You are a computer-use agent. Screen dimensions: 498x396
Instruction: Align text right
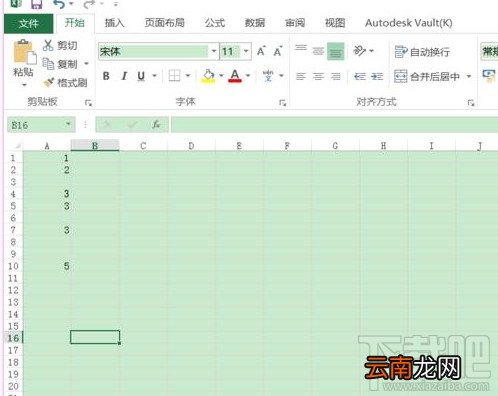(x=335, y=76)
